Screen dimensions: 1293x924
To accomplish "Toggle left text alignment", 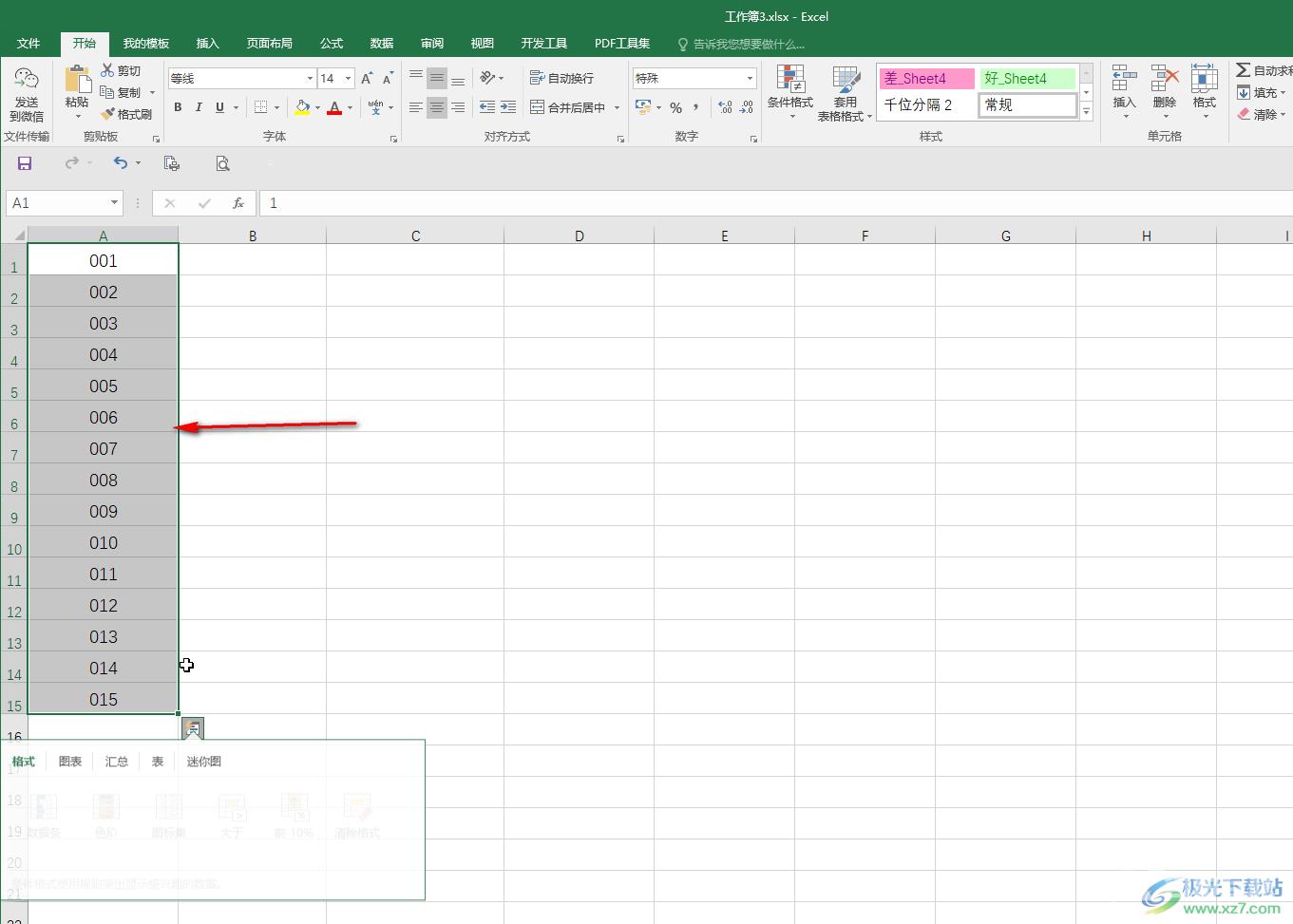I will click(x=416, y=107).
